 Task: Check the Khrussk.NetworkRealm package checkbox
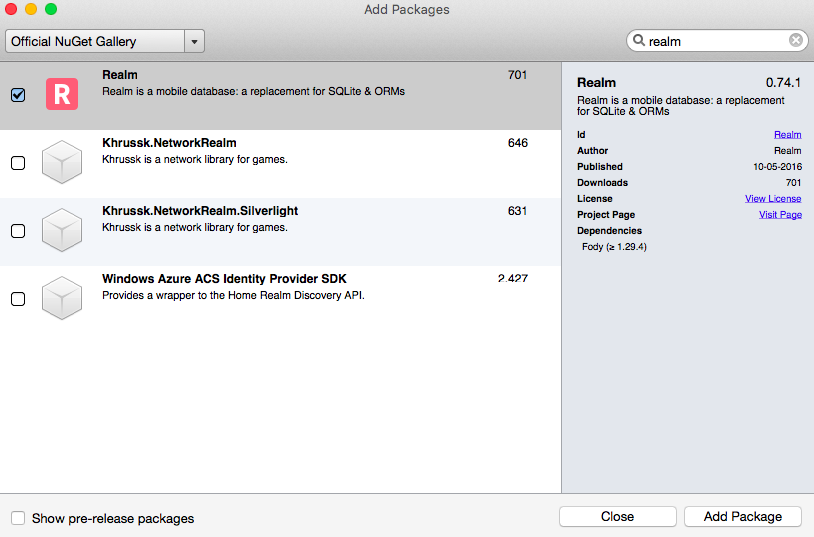click(x=18, y=163)
